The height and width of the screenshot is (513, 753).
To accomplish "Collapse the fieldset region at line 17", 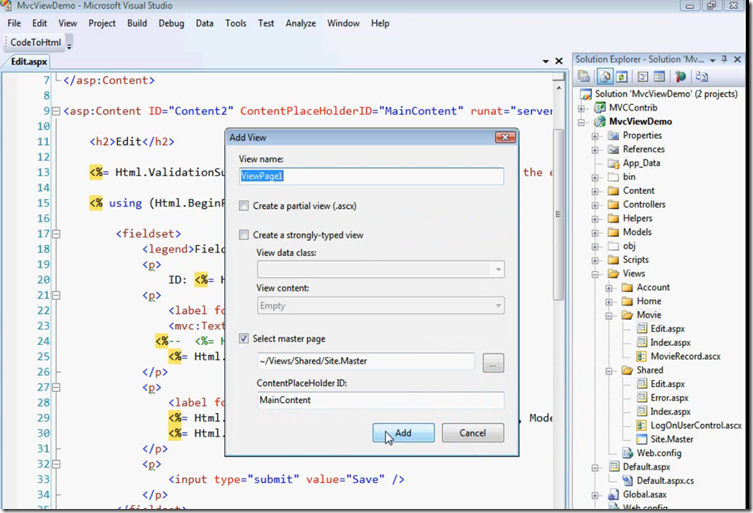I will [56, 234].
